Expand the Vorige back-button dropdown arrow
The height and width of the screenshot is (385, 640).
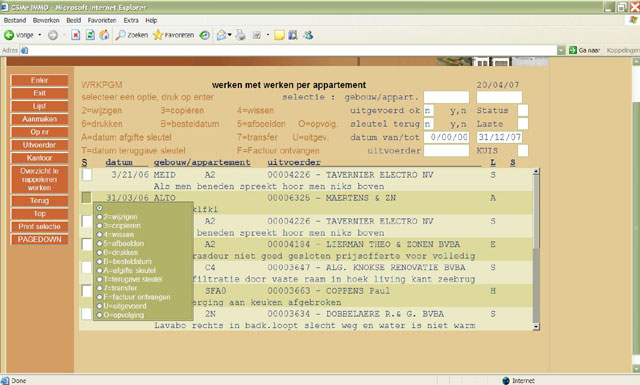pos(40,35)
